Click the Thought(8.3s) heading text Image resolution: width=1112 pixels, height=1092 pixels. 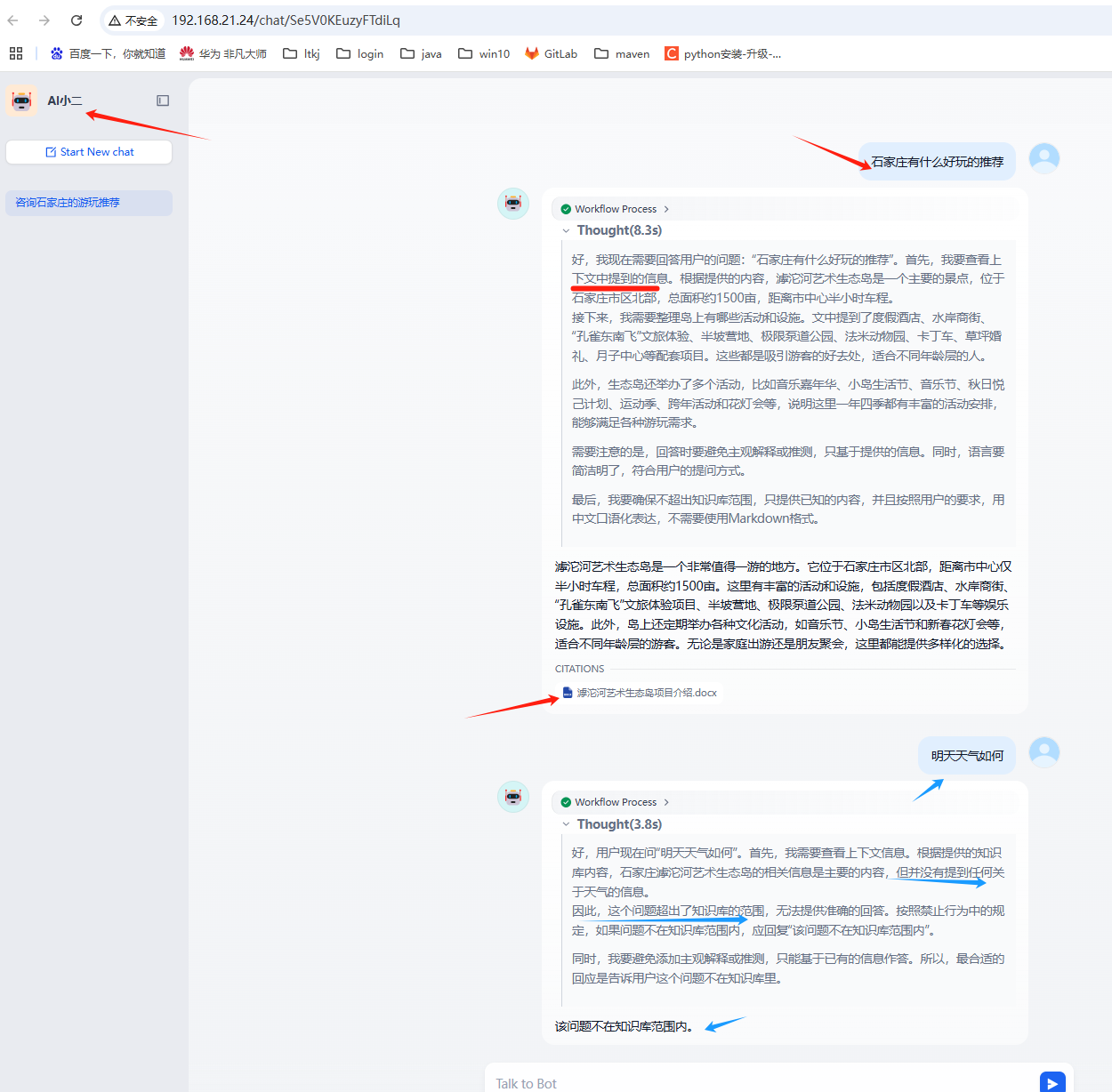point(619,230)
